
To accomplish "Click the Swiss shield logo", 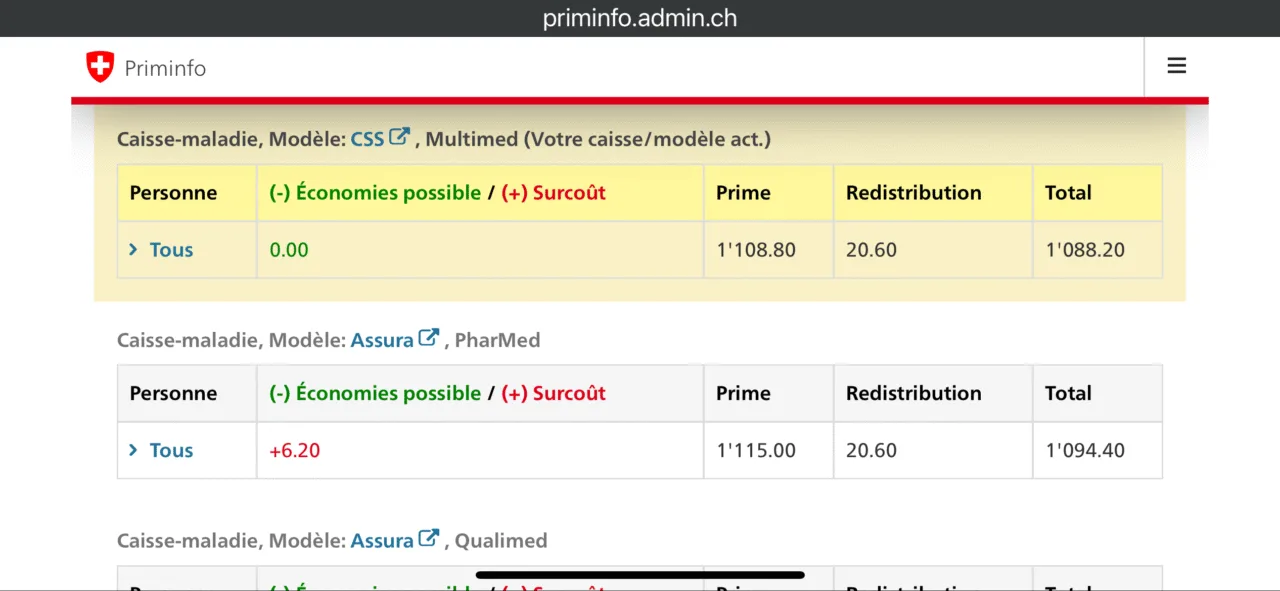I will (x=100, y=67).
